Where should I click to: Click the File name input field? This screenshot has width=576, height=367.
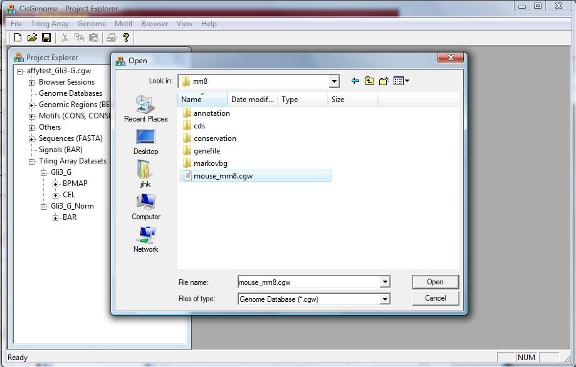coord(309,282)
